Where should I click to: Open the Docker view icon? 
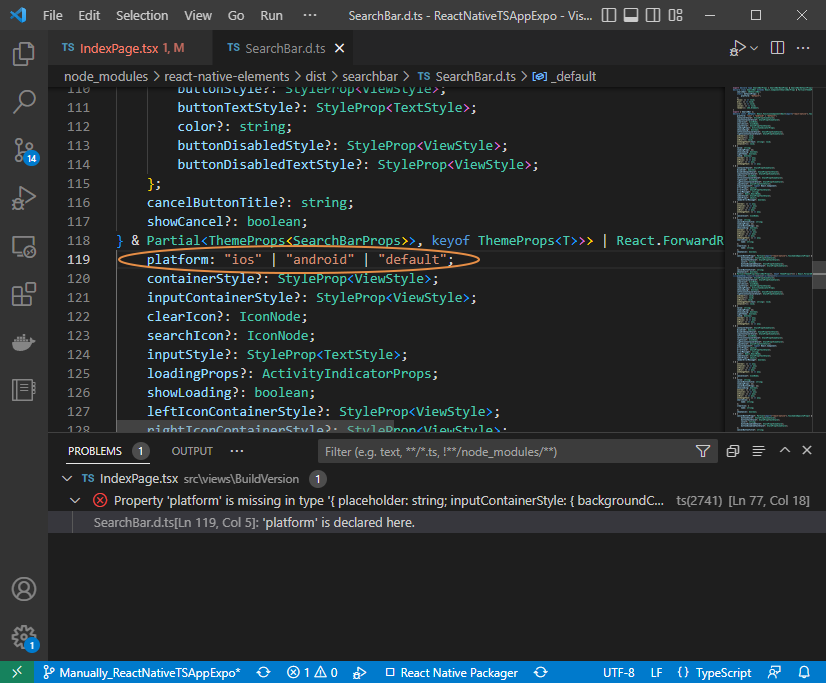23,342
